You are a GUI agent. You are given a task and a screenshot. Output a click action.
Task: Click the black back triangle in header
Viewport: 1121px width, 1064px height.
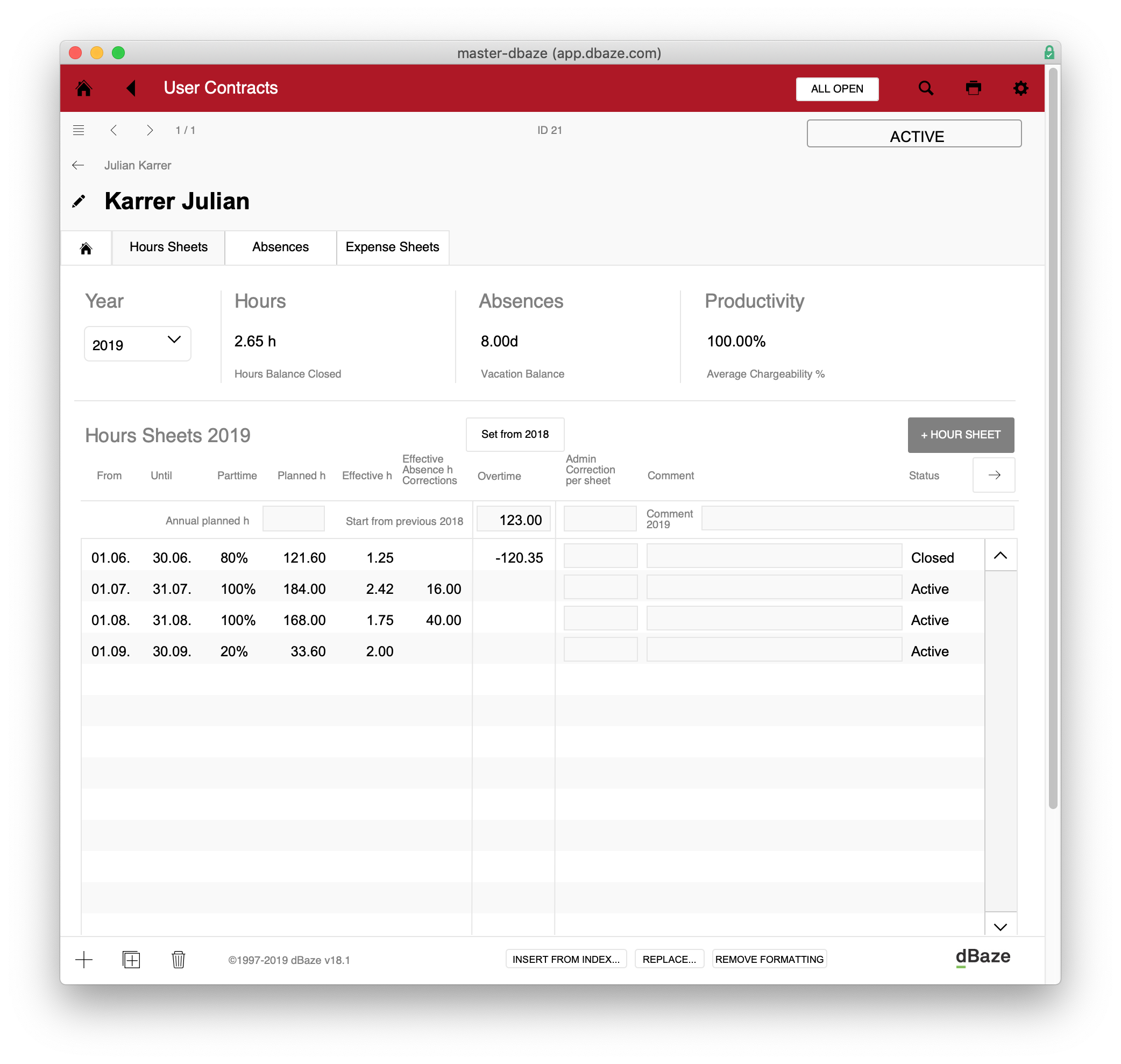point(131,88)
